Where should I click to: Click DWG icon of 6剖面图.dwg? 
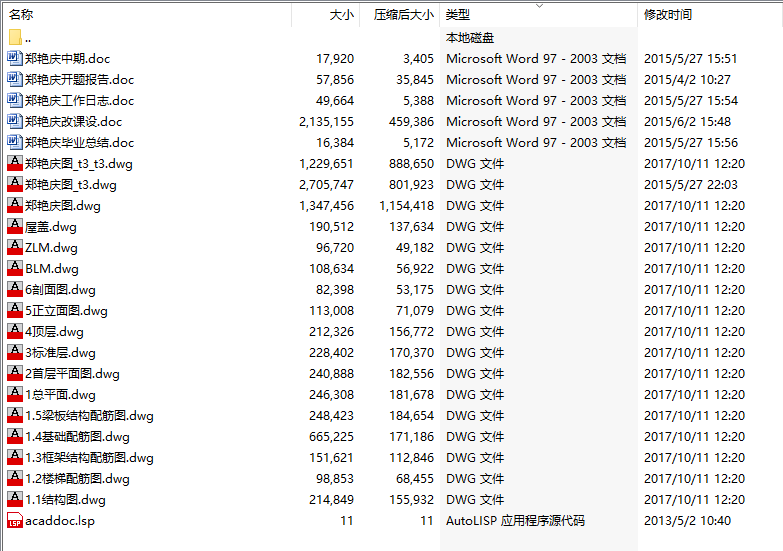point(15,289)
